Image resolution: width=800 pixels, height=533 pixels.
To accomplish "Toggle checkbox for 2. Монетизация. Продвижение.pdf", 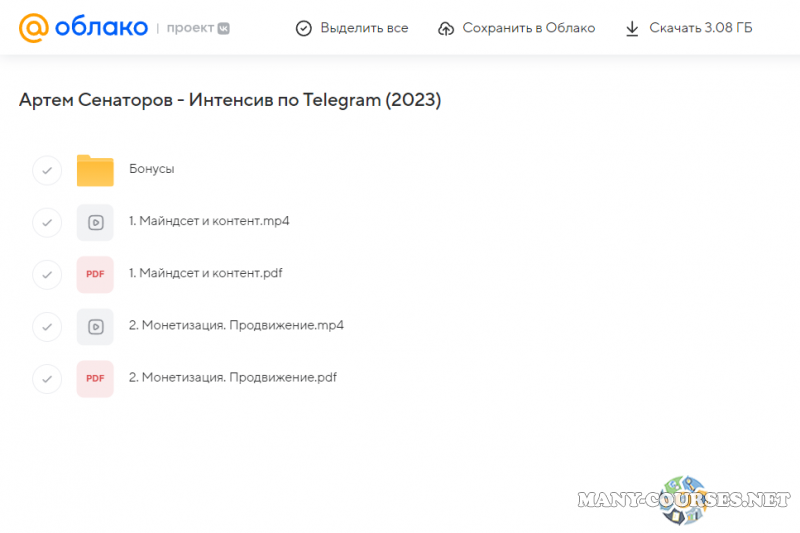I will [47, 378].
